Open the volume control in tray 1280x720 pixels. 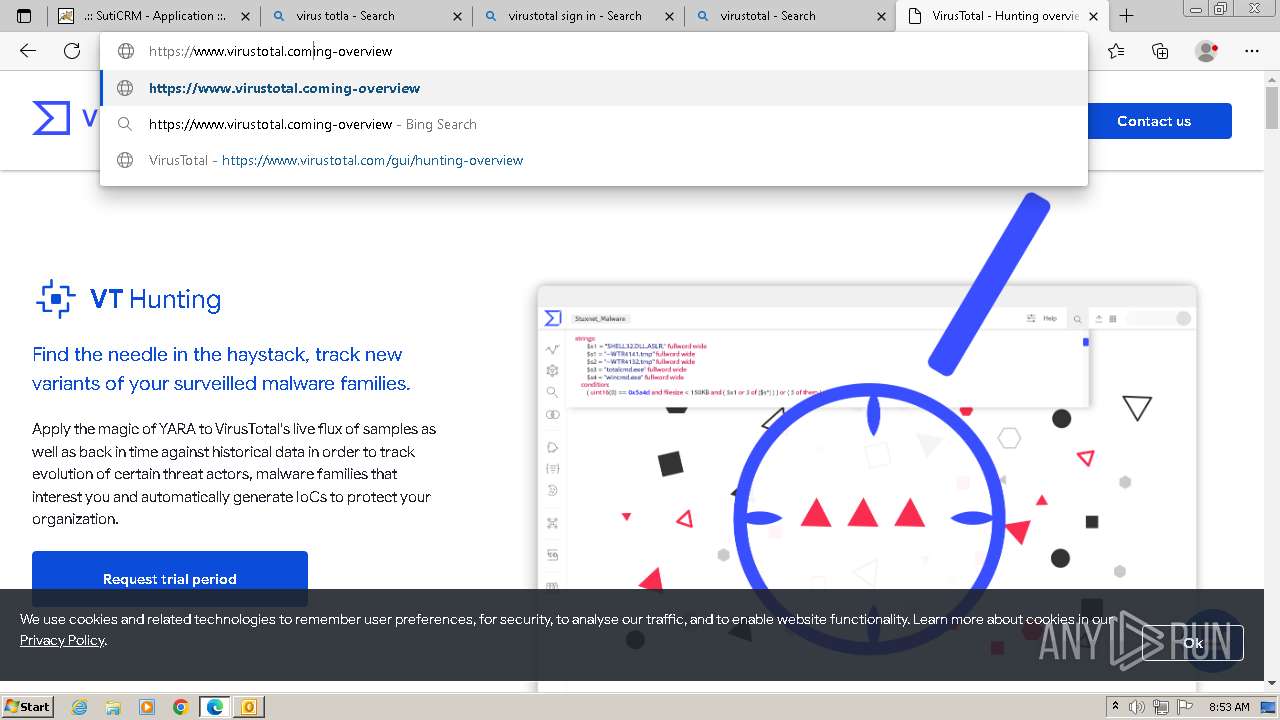coord(1136,707)
